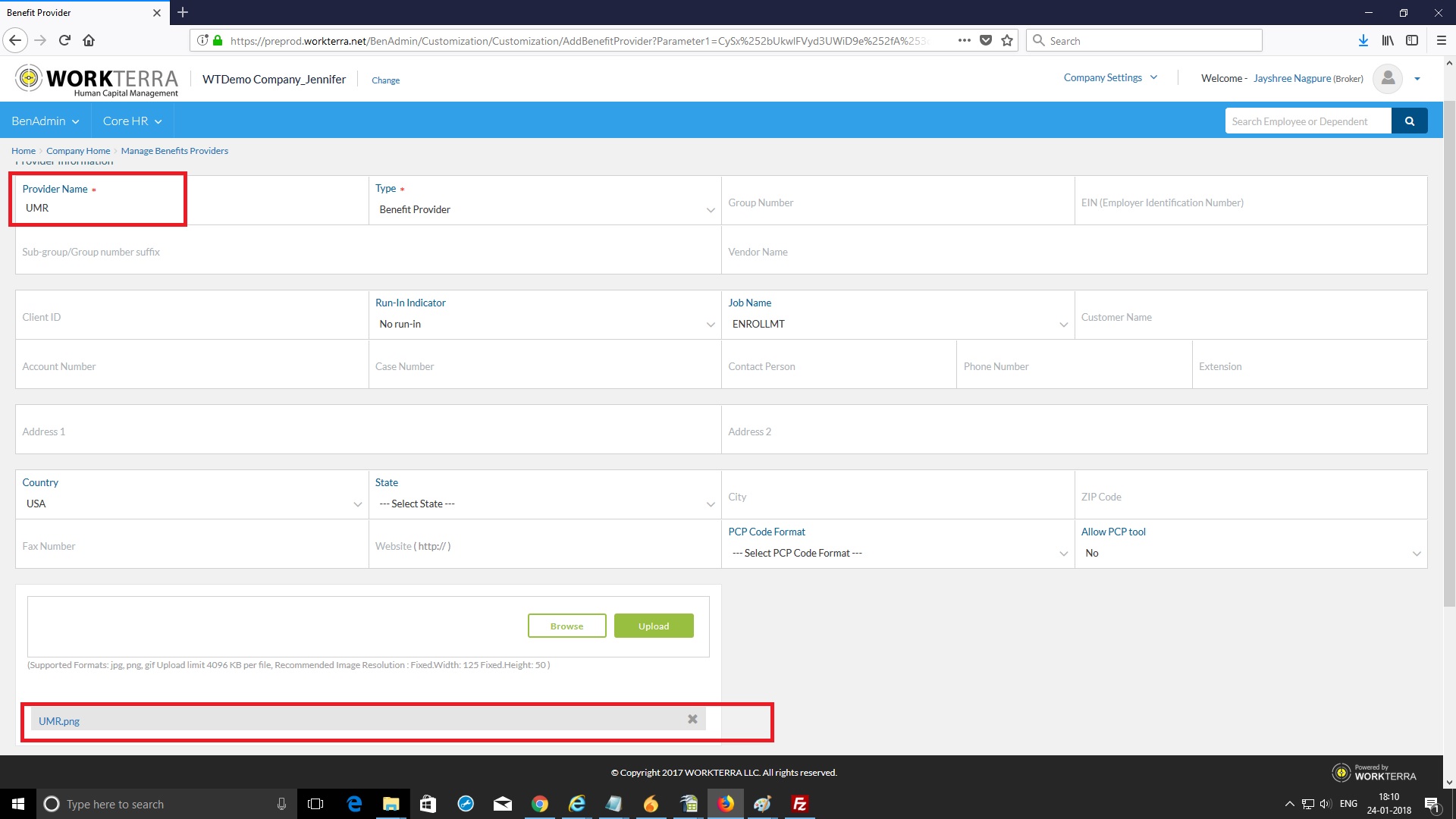
Task: Reload the page with the refresh icon
Action: click(x=64, y=40)
